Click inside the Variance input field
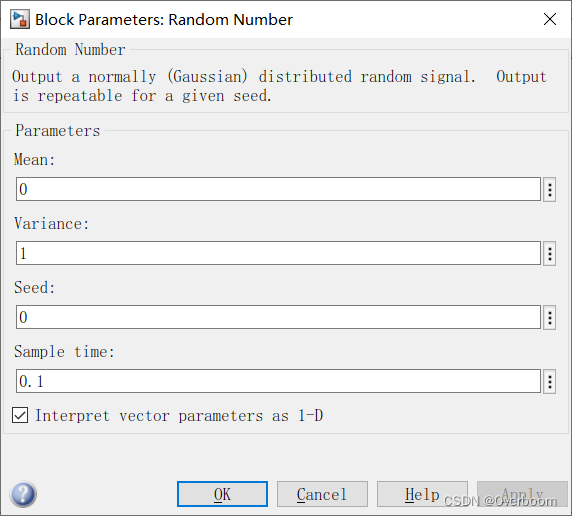Screen dimensions: 572x516 278,253
